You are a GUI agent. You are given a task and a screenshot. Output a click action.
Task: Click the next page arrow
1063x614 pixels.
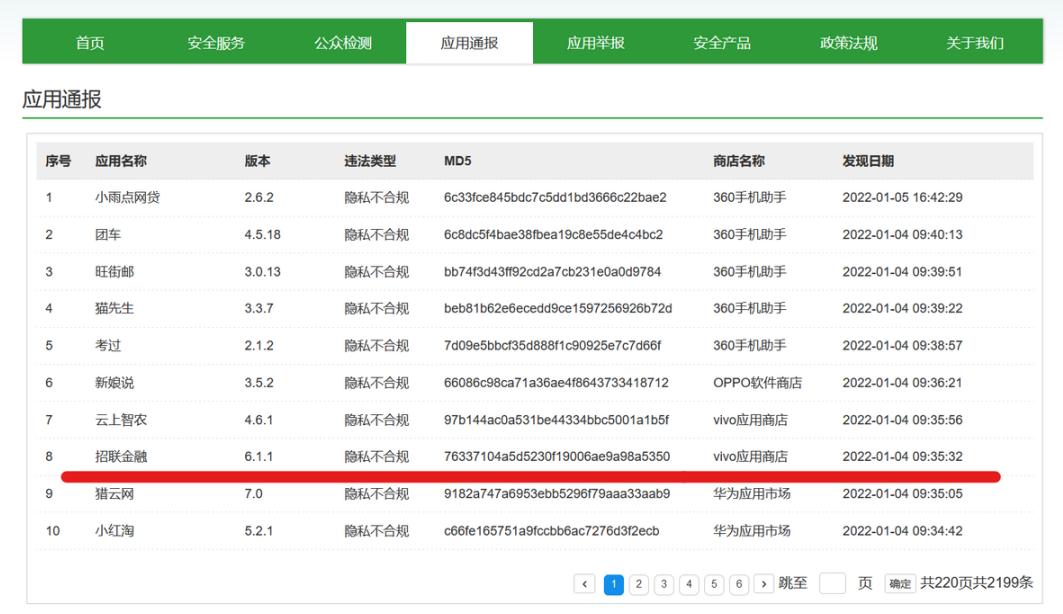point(763,583)
